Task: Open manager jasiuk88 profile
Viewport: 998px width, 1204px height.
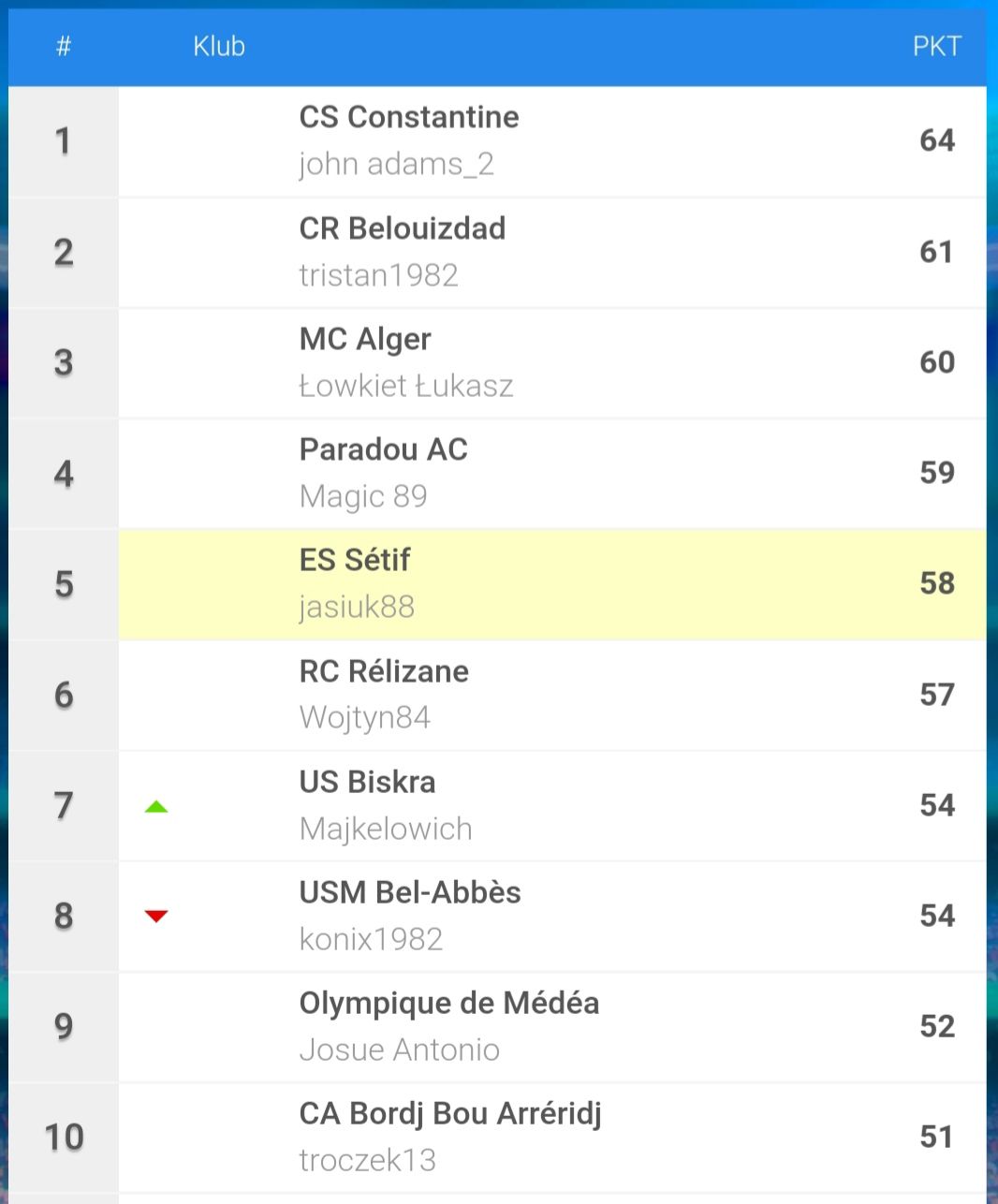Action: (357, 607)
